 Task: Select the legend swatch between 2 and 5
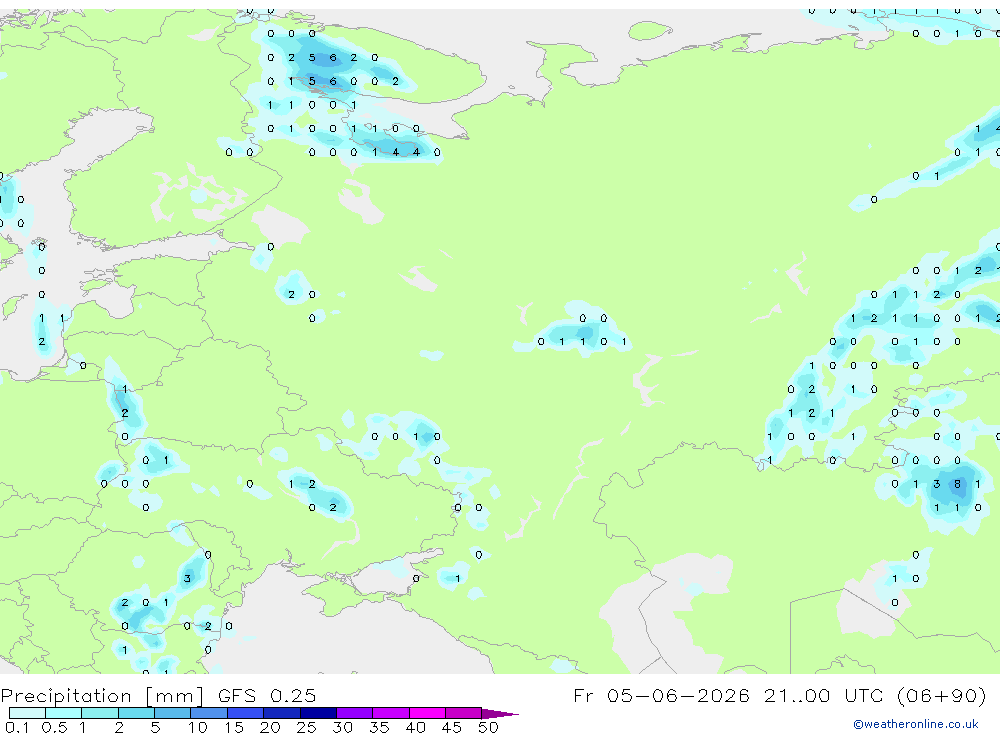(136, 713)
